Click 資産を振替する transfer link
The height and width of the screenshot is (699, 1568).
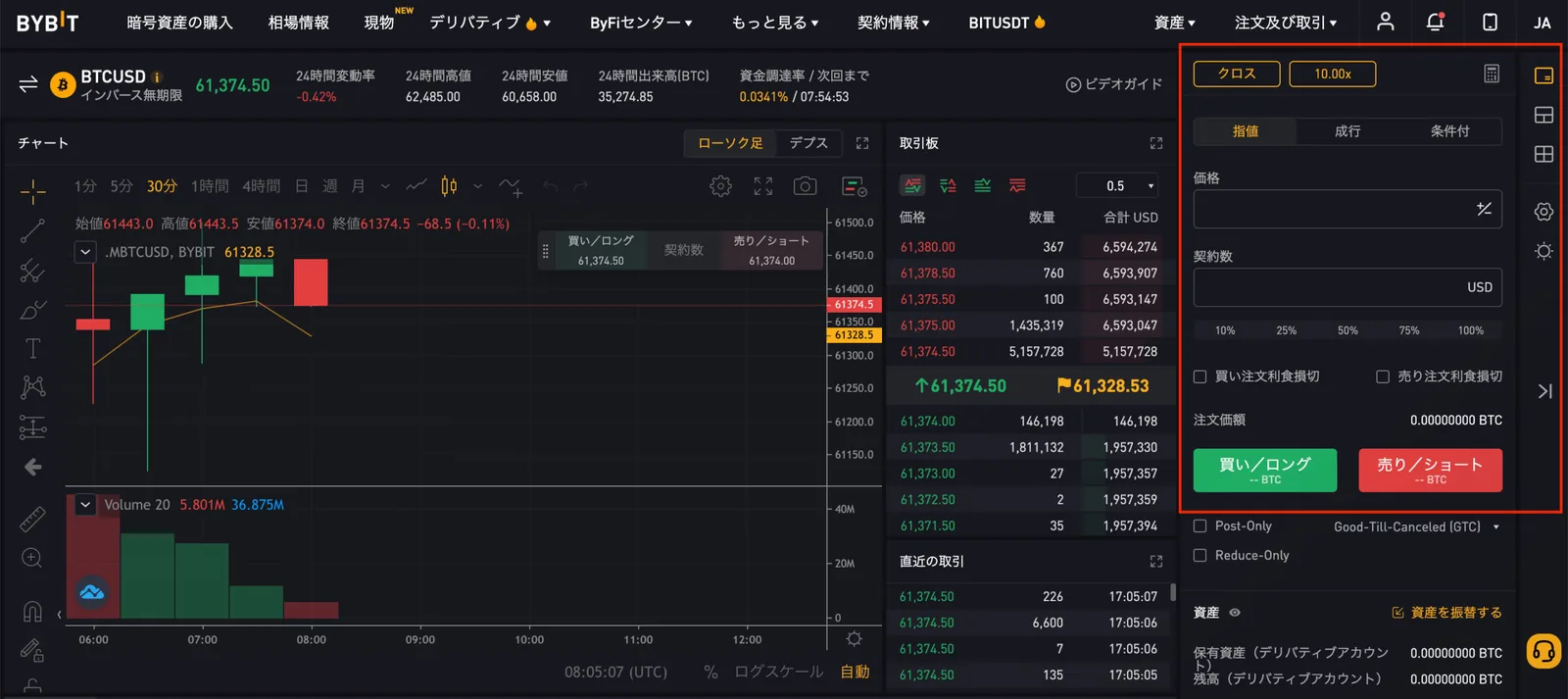pyautogui.click(x=1447, y=613)
